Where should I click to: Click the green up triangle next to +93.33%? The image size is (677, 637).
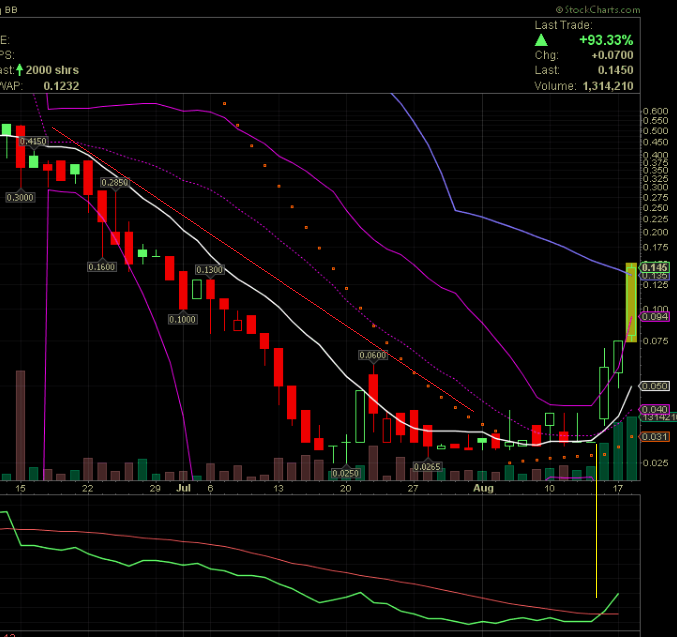point(541,40)
